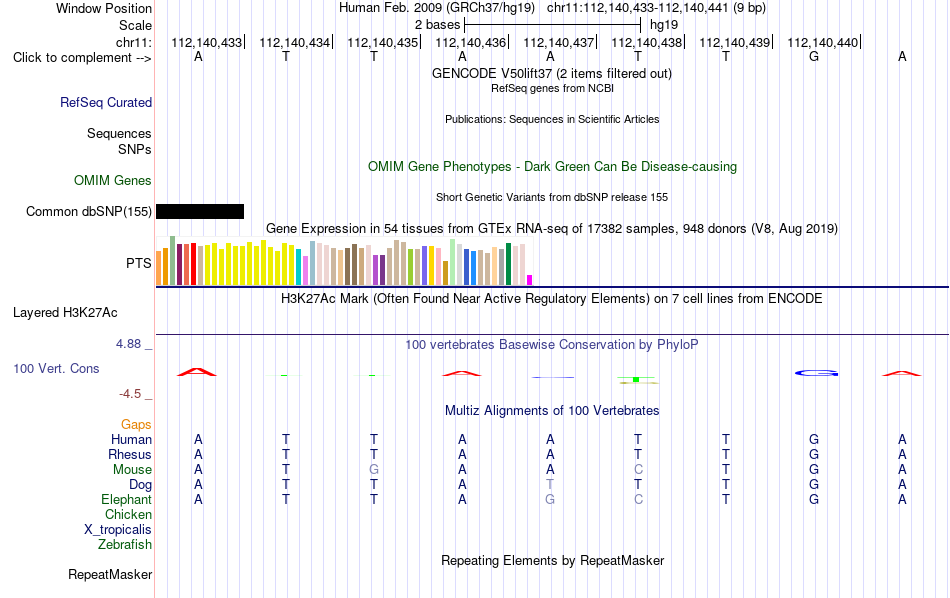Select the Rhesus alignment row label

(130, 454)
